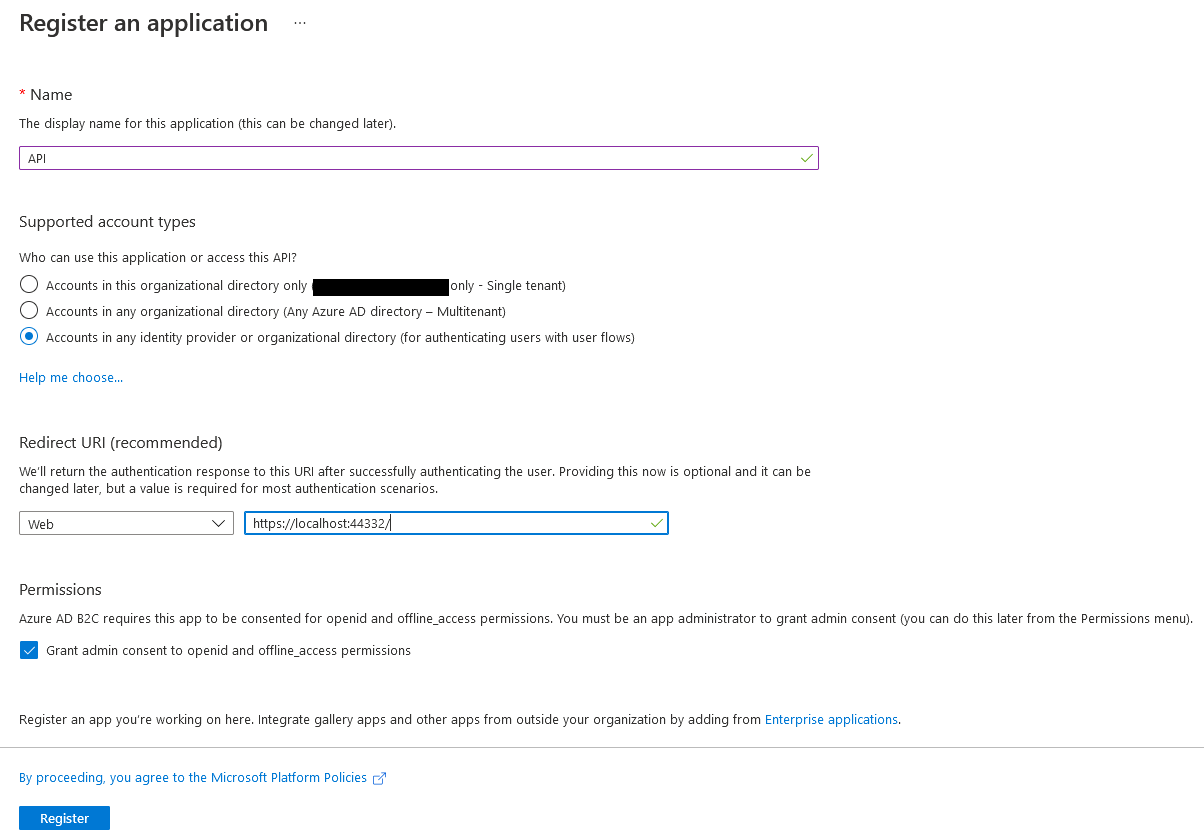Click the Name field label
The width and height of the screenshot is (1204, 840).
click(x=51, y=94)
